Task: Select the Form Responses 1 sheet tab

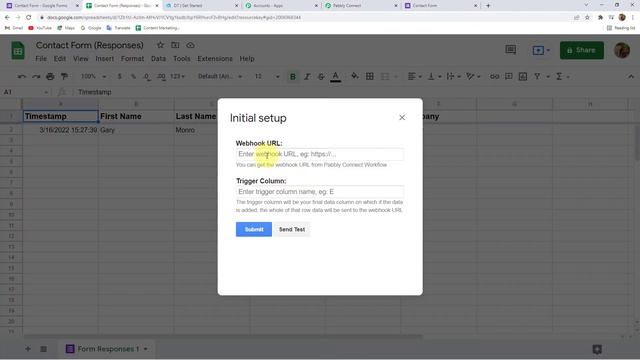Action: (x=107, y=349)
